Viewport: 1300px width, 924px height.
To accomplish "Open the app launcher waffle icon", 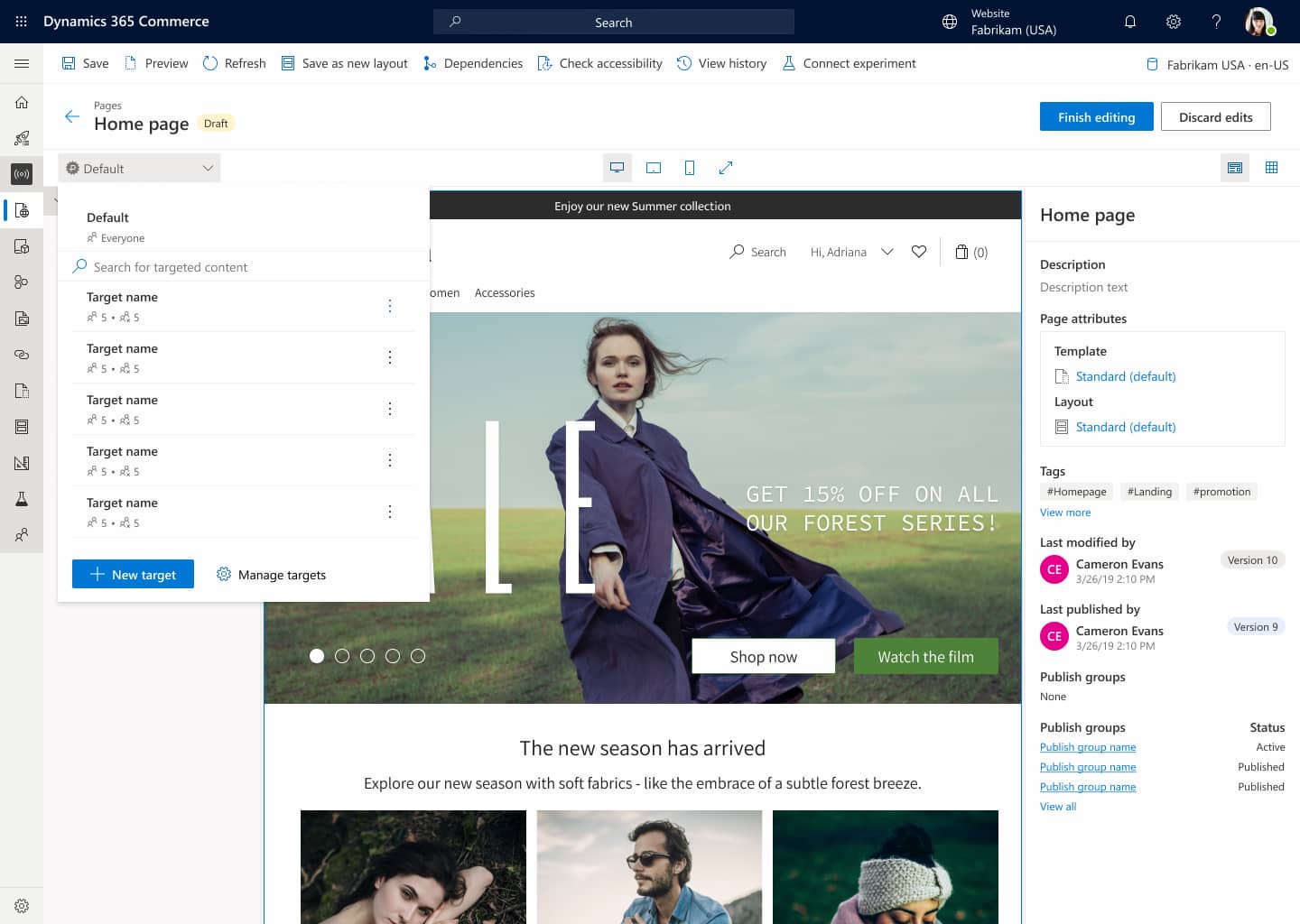I will [22, 22].
